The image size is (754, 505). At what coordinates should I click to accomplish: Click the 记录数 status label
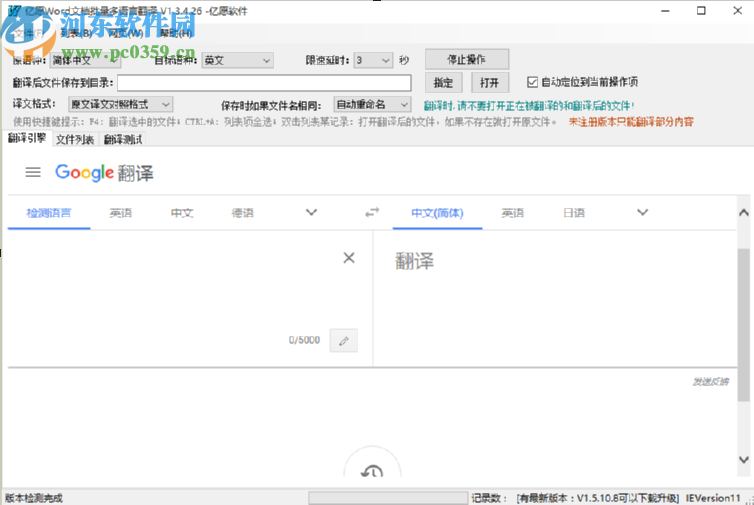click(x=489, y=498)
